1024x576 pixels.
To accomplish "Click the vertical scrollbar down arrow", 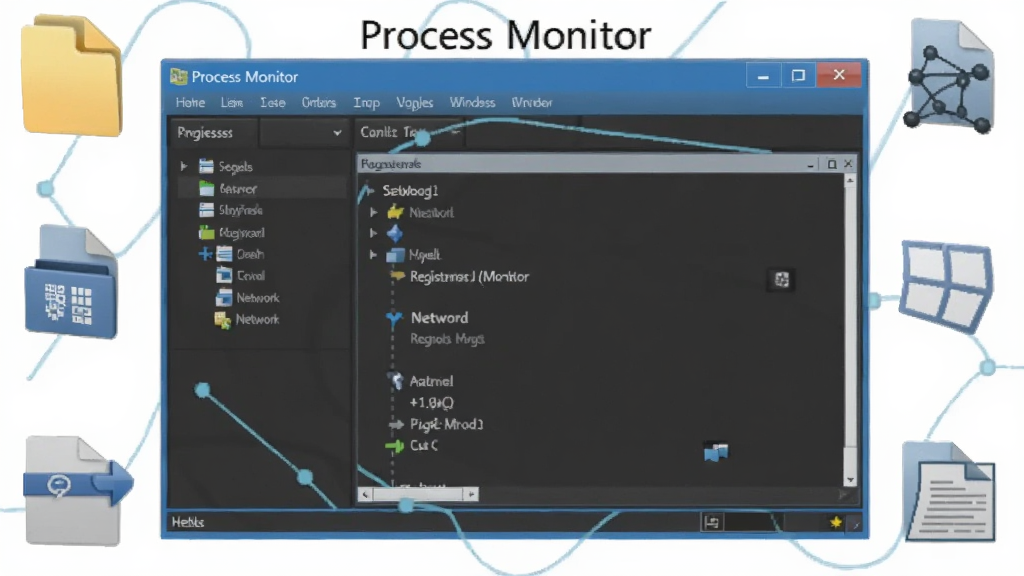I will click(850, 480).
